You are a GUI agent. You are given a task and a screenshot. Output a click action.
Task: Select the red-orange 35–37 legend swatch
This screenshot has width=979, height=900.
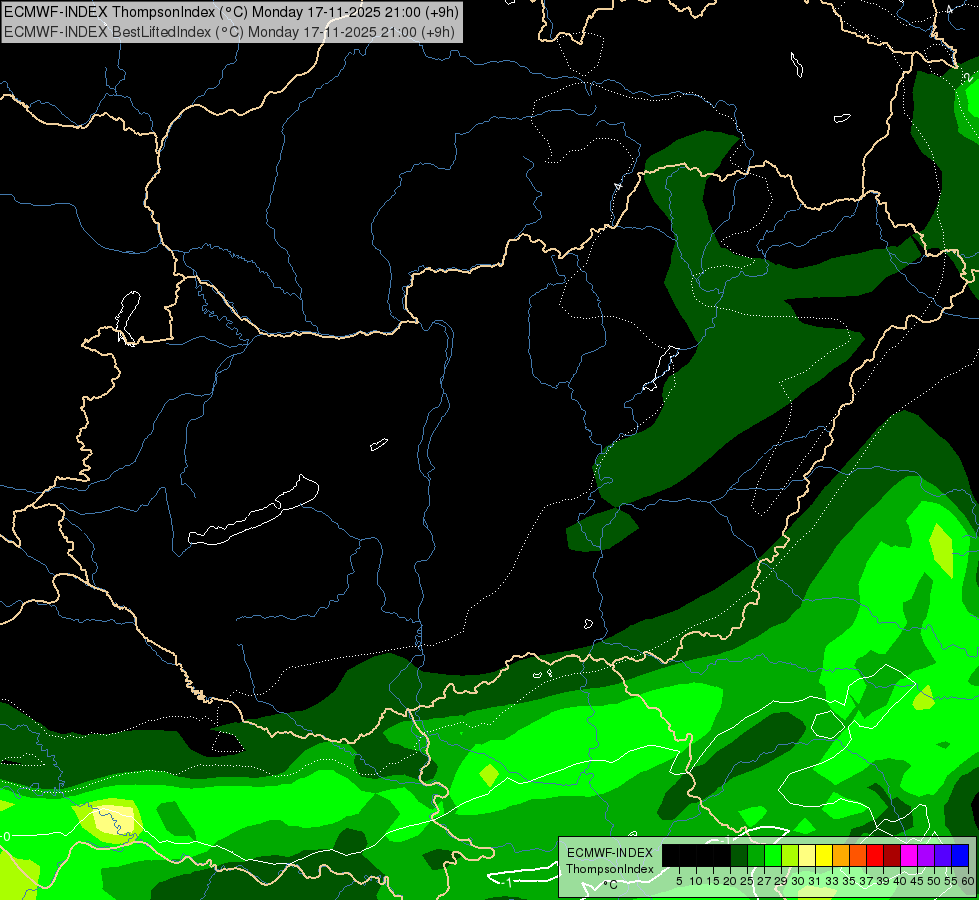[x=858, y=856]
